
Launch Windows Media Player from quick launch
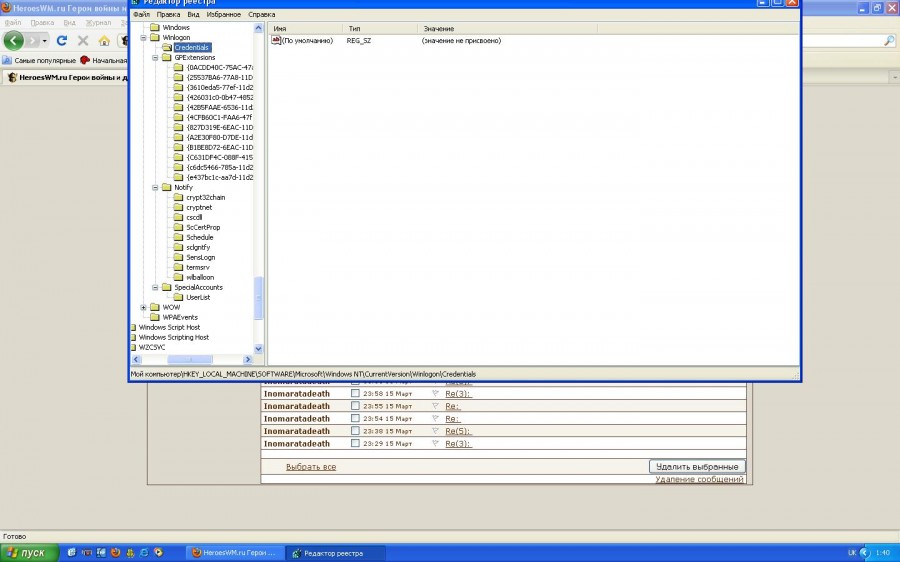point(158,553)
